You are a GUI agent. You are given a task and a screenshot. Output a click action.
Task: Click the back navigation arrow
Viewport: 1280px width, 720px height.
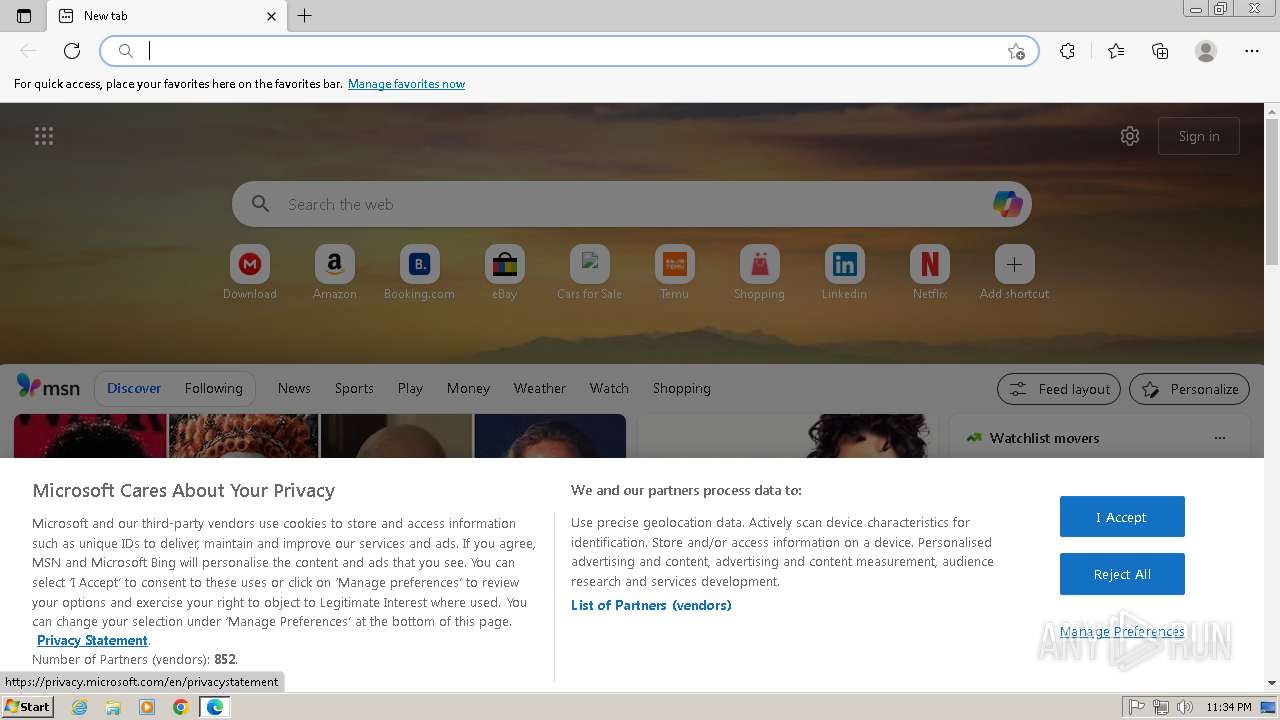[x=28, y=51]
